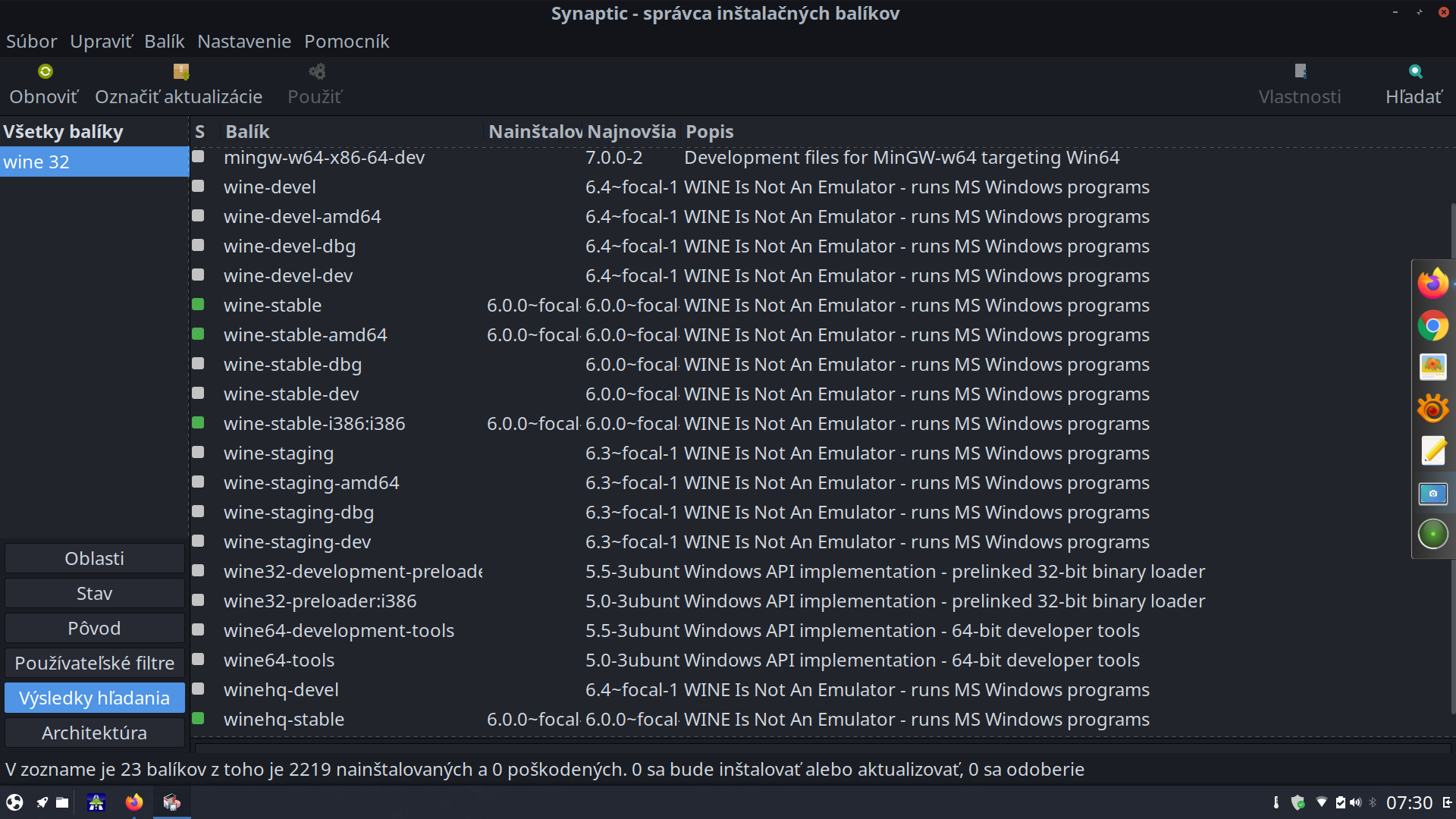Launch Chrome from the side dock
The width and height of the screenshot is (1456, 819).
[x=1432, y=326]
